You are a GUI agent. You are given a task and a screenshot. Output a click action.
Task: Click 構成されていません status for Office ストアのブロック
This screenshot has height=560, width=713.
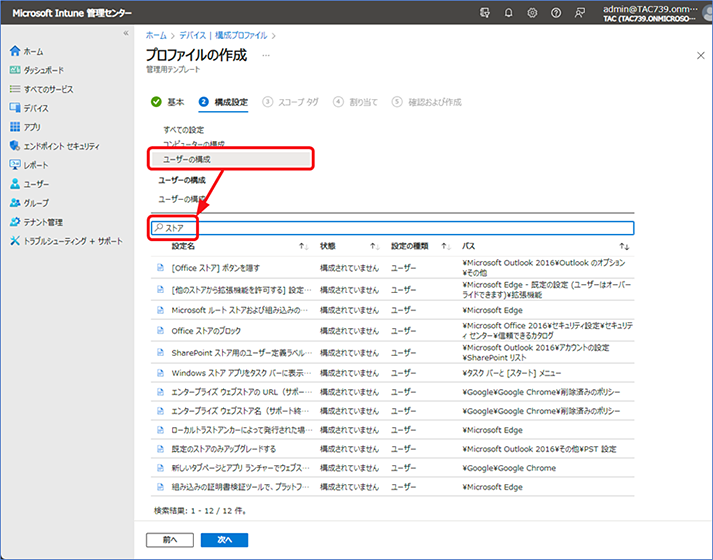[349, 331]
